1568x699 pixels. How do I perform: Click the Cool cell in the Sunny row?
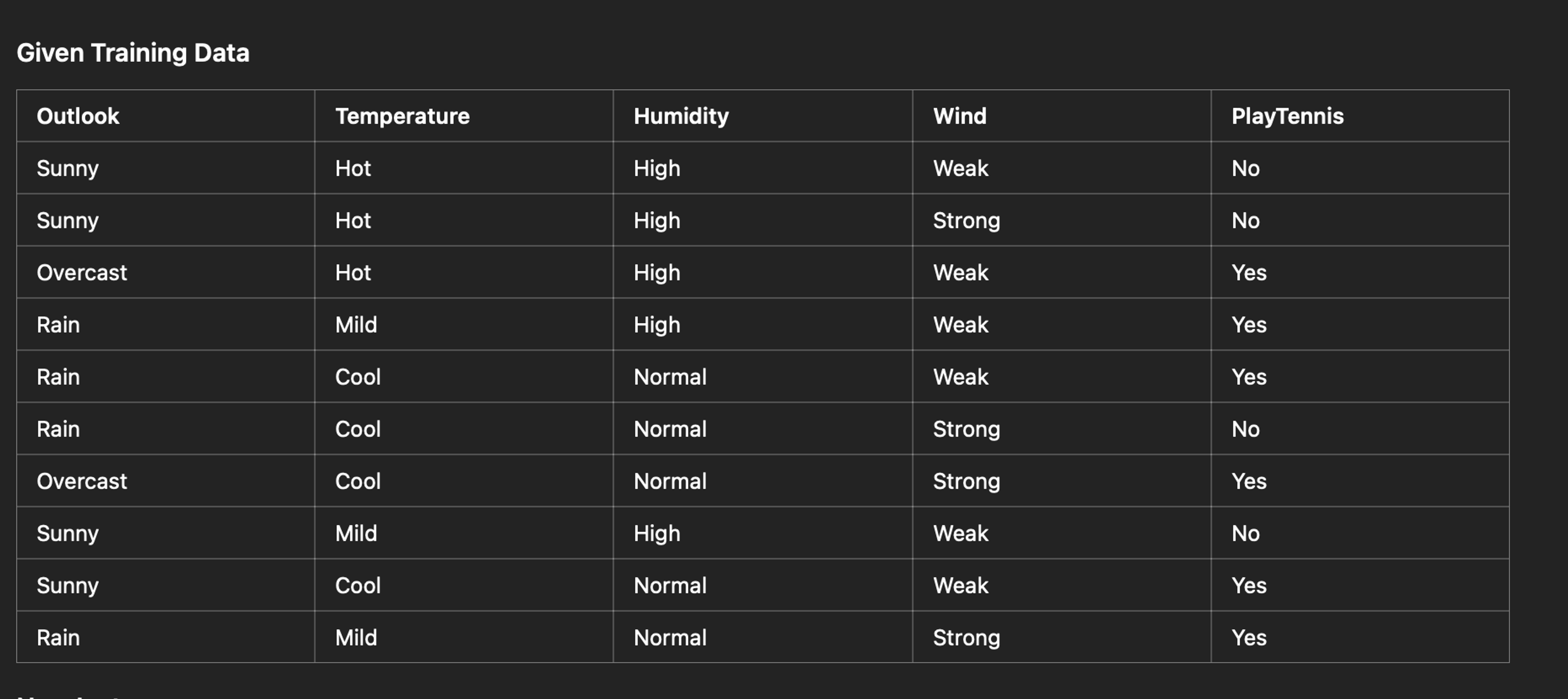tap(358, 586)
